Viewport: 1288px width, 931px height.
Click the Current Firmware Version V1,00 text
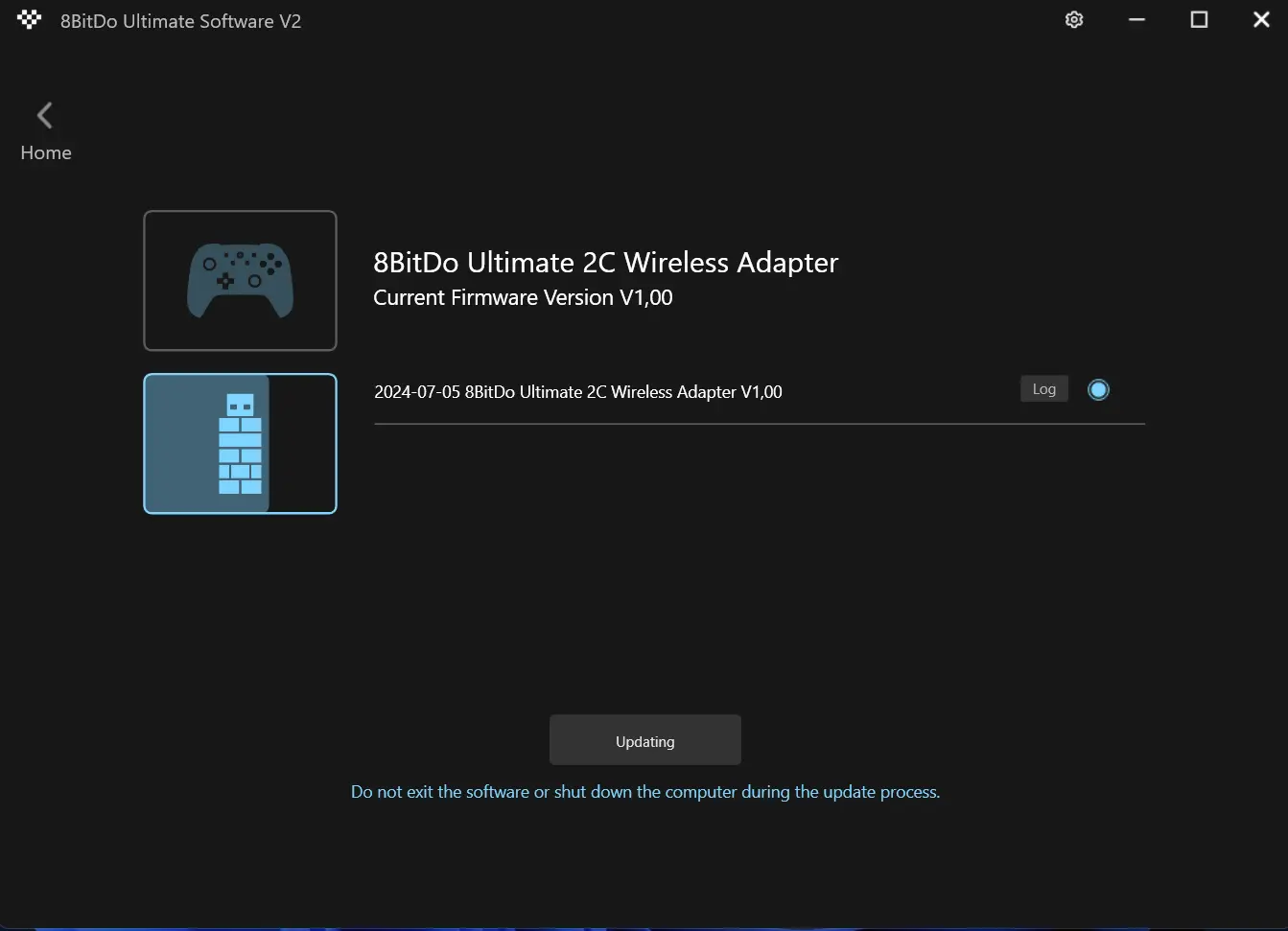point(523,298)
